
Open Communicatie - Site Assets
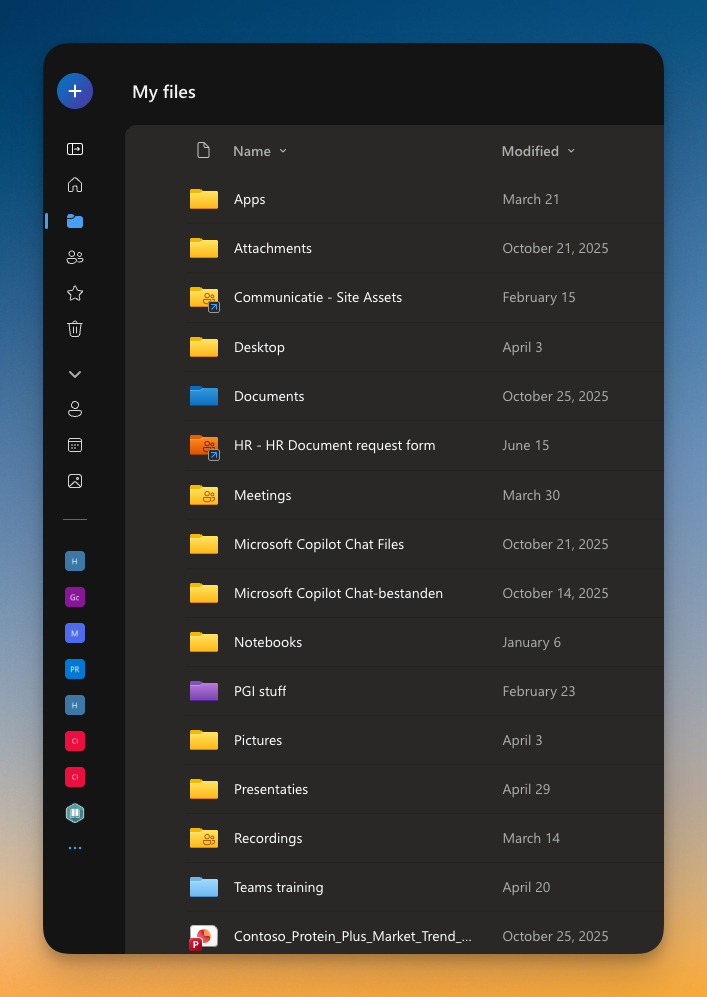tap(318, 297)
